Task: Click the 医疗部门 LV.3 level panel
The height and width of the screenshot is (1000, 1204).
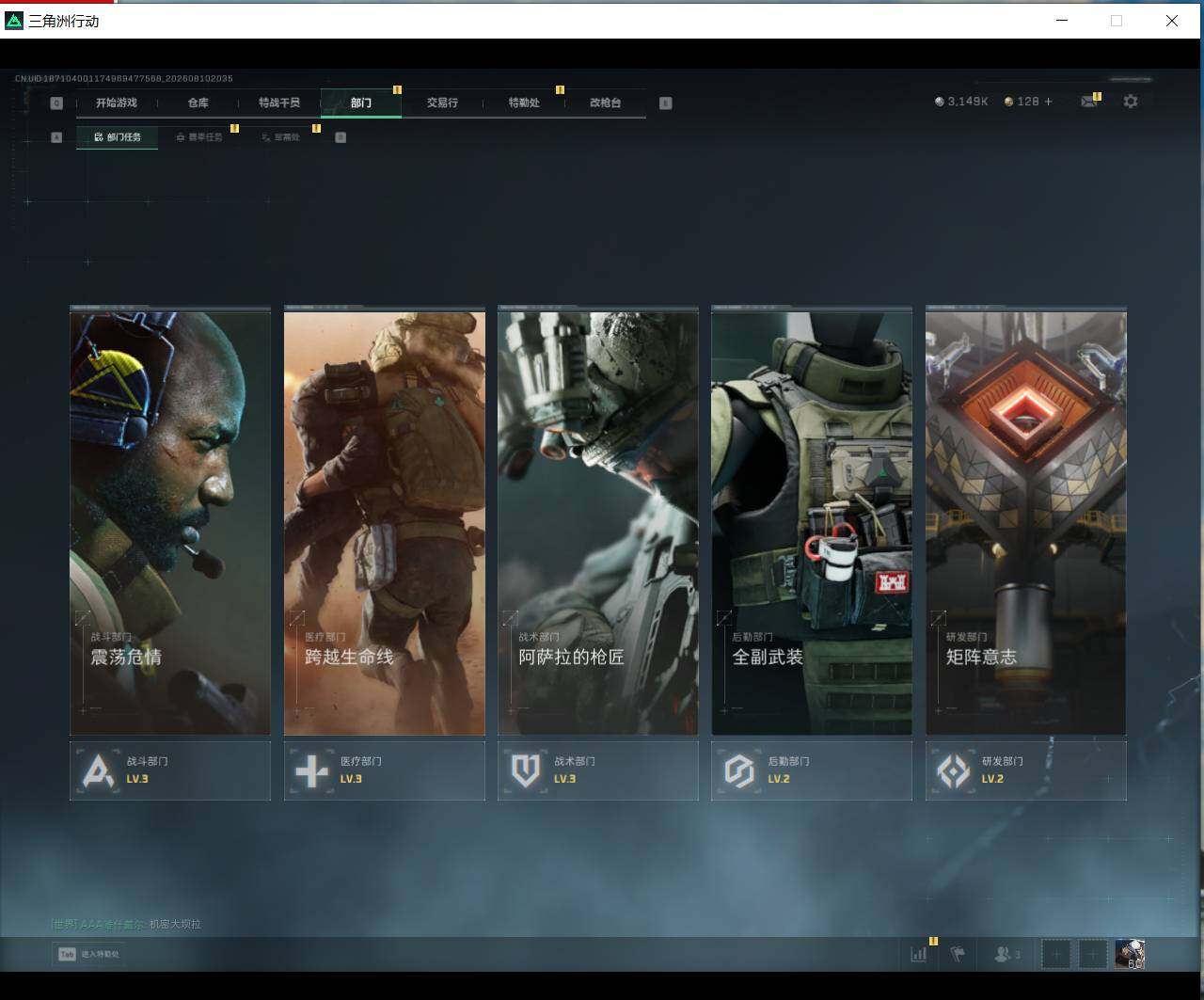Action: [385, 770]
